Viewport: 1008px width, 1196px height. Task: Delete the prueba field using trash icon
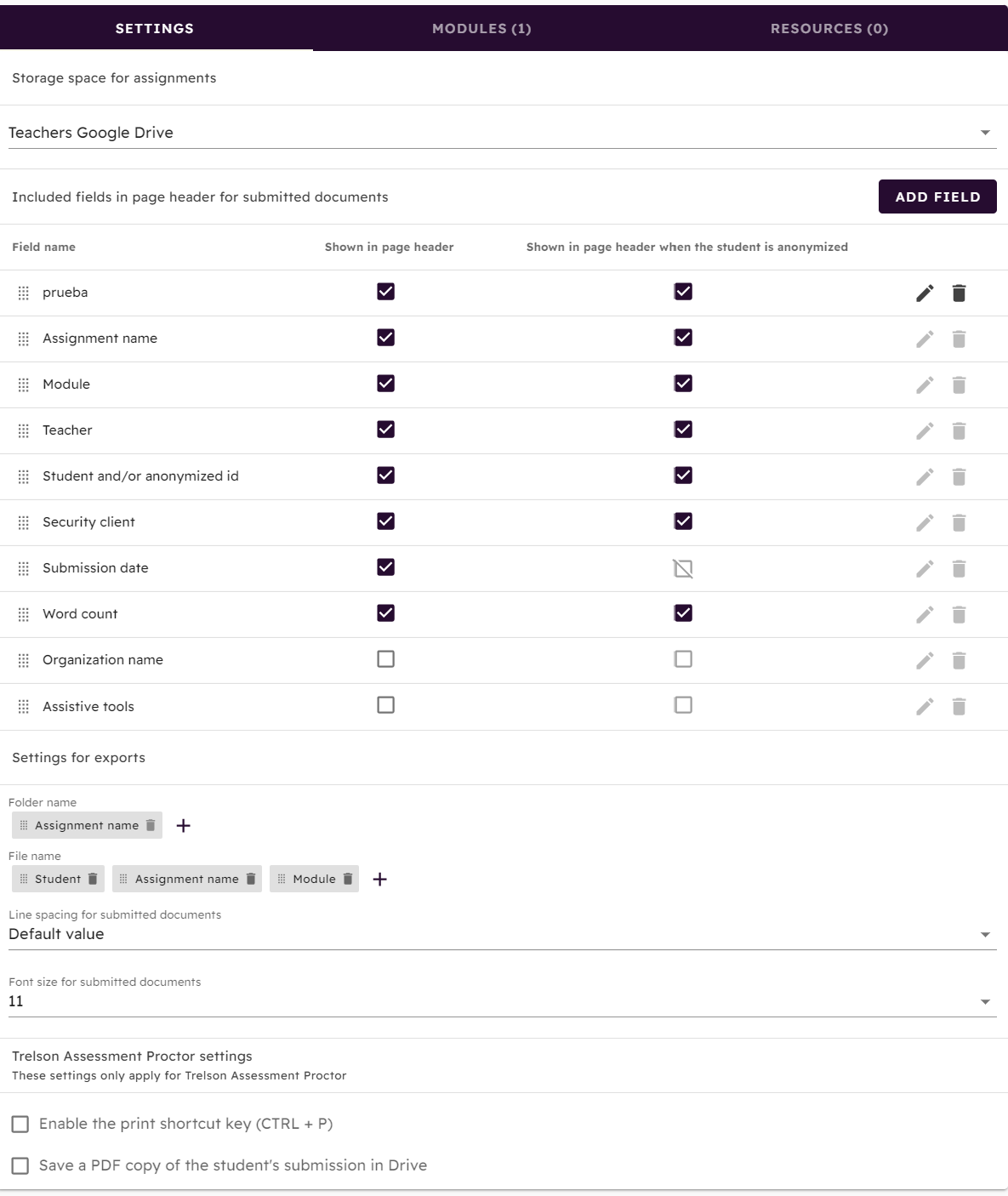959,293
